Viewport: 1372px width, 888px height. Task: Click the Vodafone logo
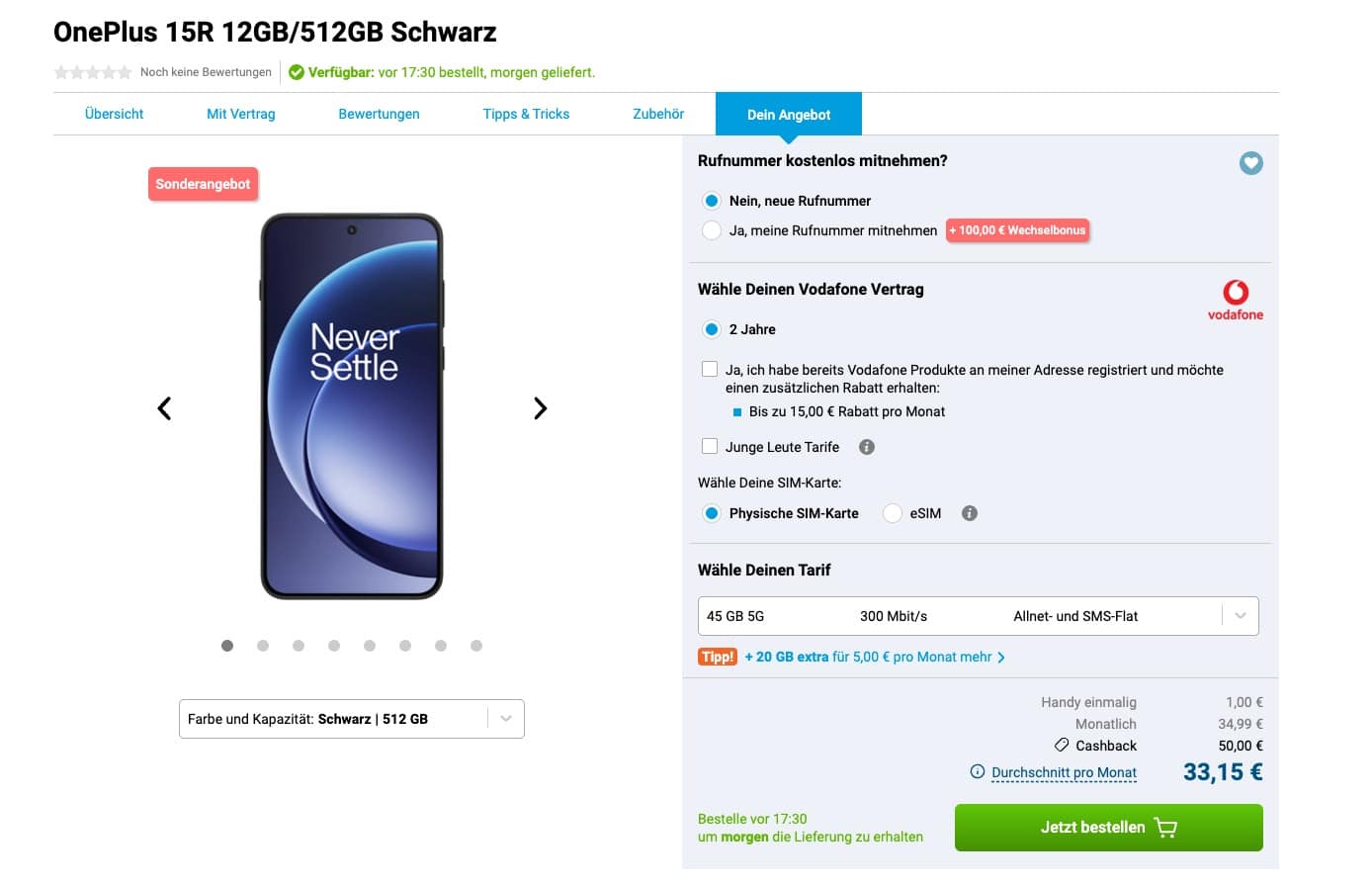(1235, 300)
